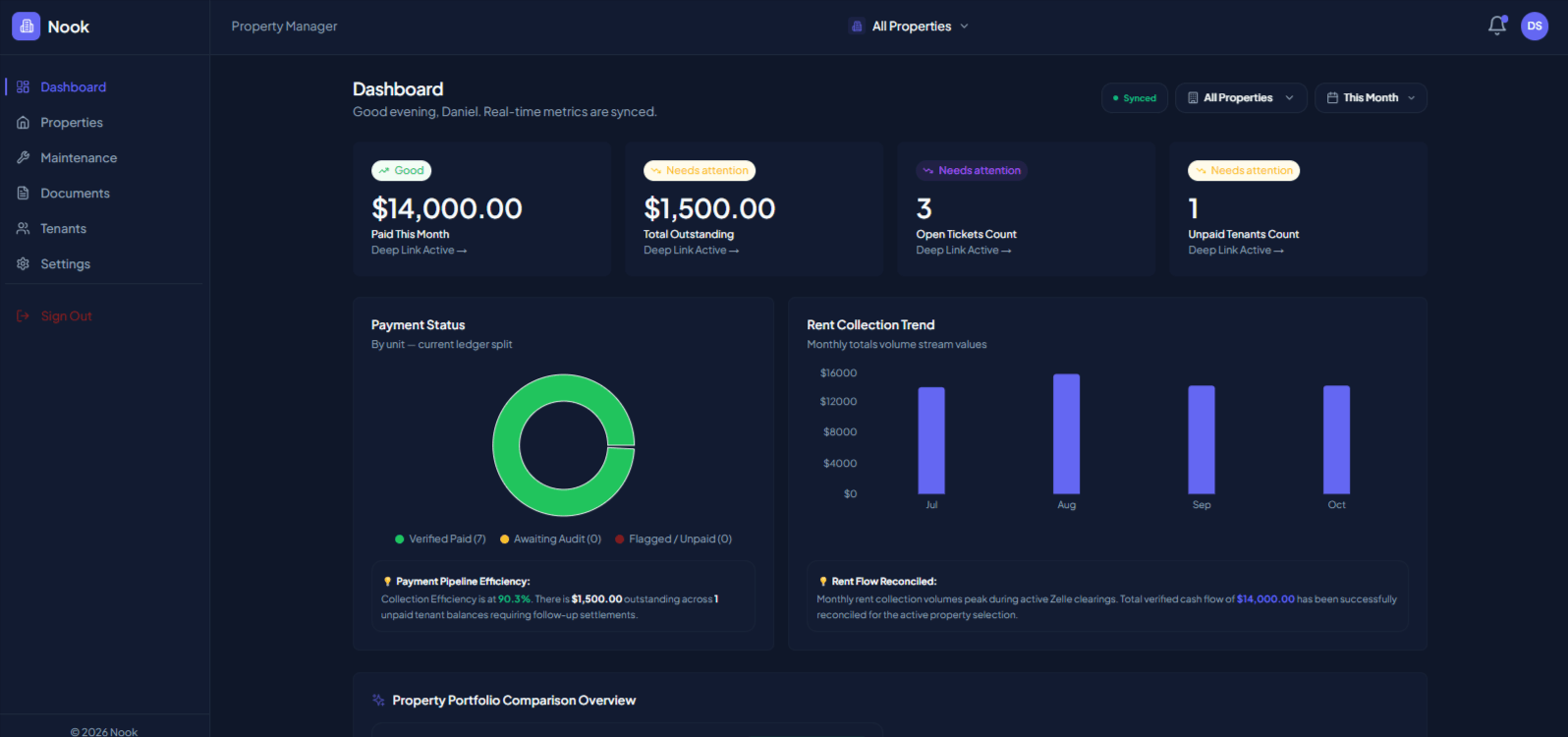Image resolution: width=1568 pixels, height=737 pixels.
Task: Open the Tenants section label
Action: 64,228
